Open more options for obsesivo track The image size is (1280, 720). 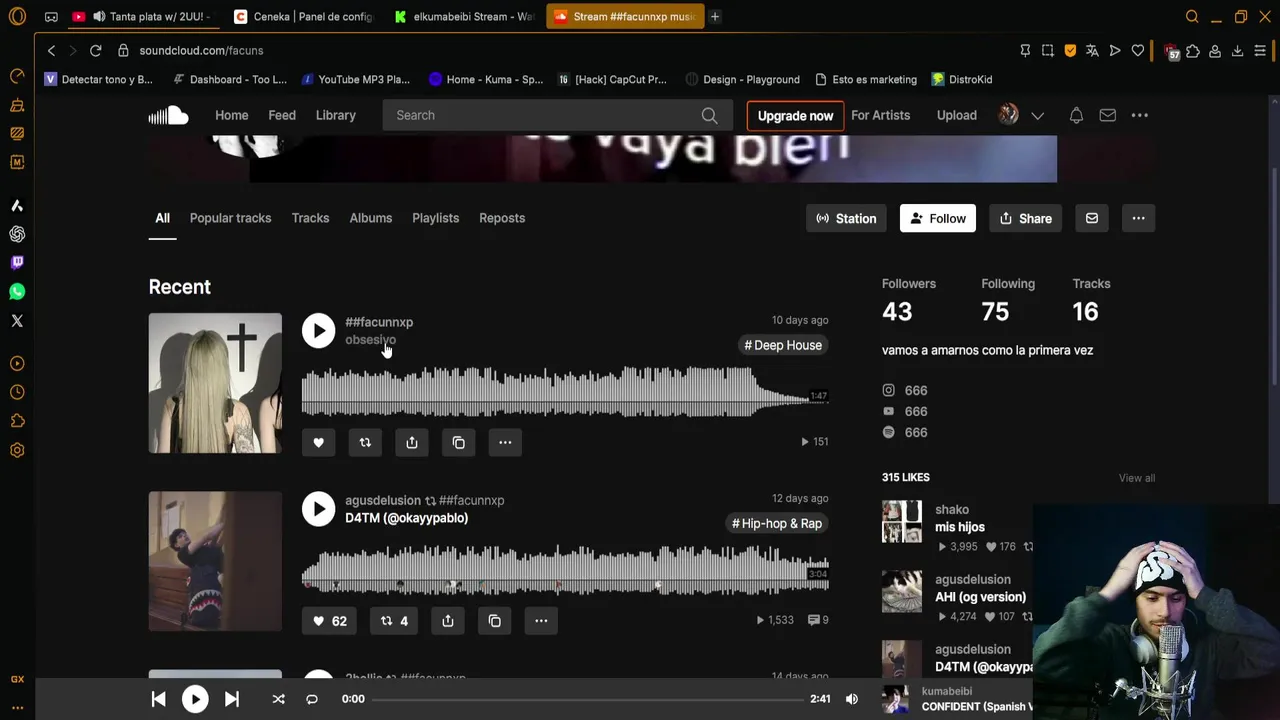505,442
